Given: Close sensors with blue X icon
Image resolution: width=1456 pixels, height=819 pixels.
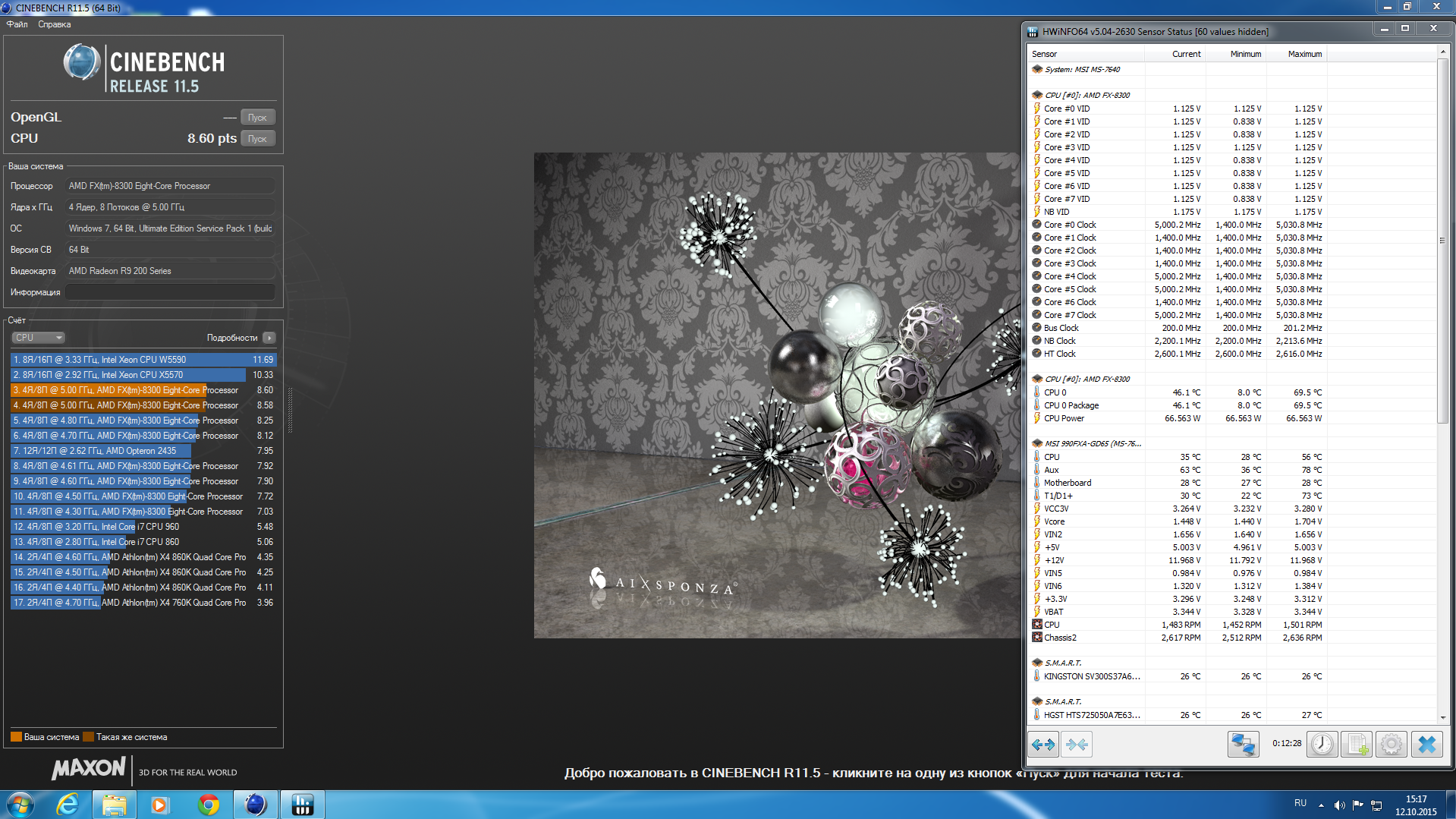Looking at the screenshot, I should (1426, 744).
